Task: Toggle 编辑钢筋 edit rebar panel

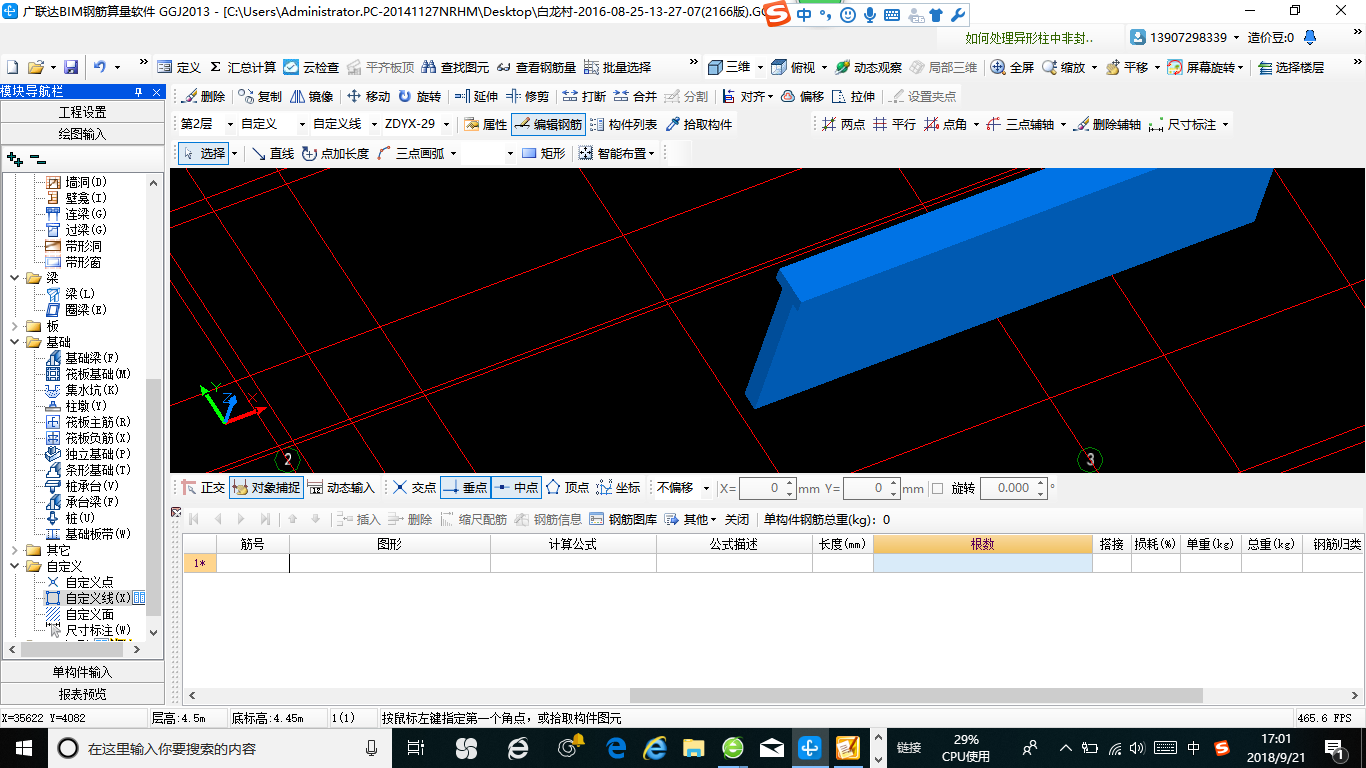Action: click(x=547, y=125)
